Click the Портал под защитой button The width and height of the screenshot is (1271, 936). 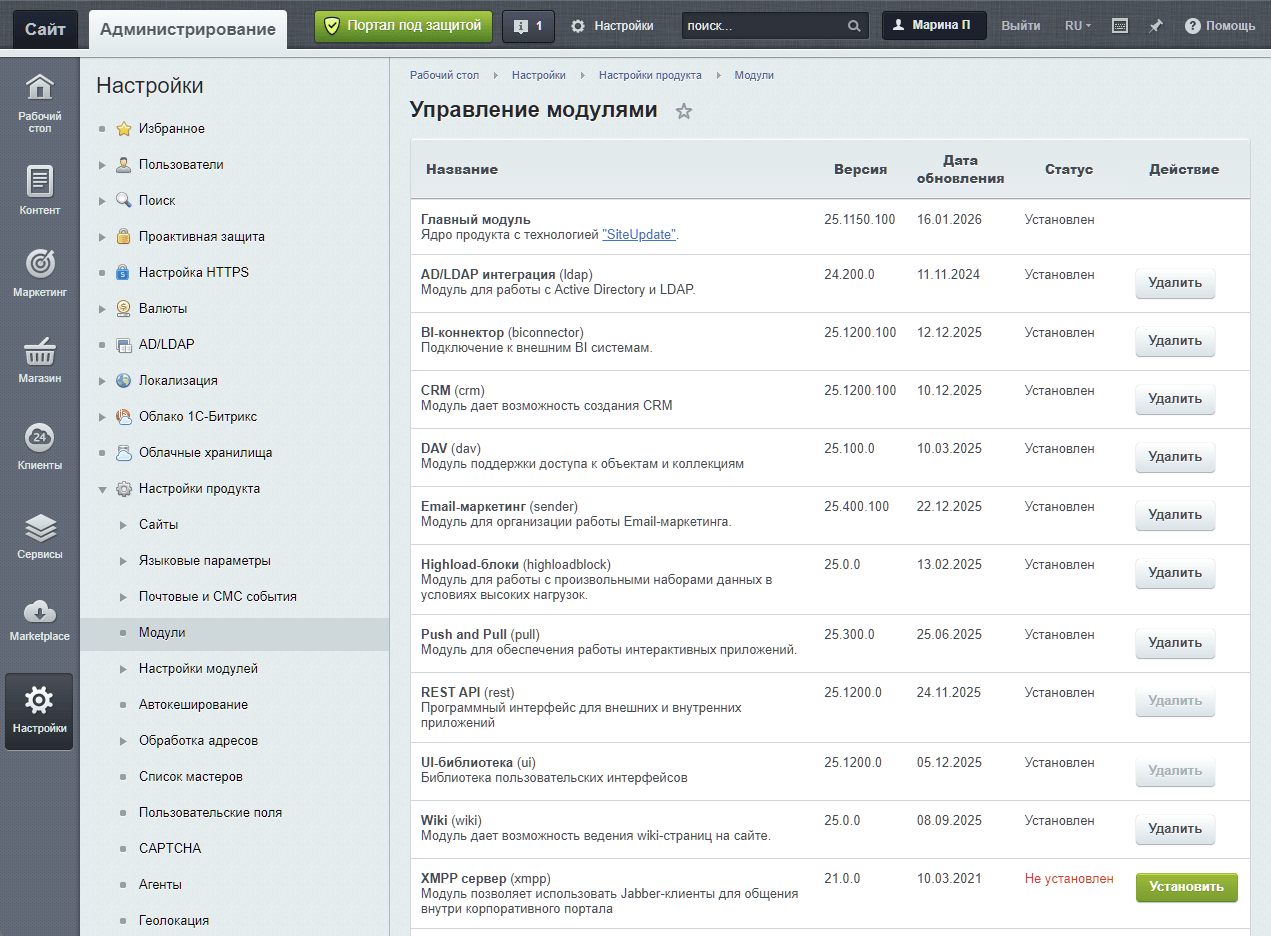tap(404, 26)
